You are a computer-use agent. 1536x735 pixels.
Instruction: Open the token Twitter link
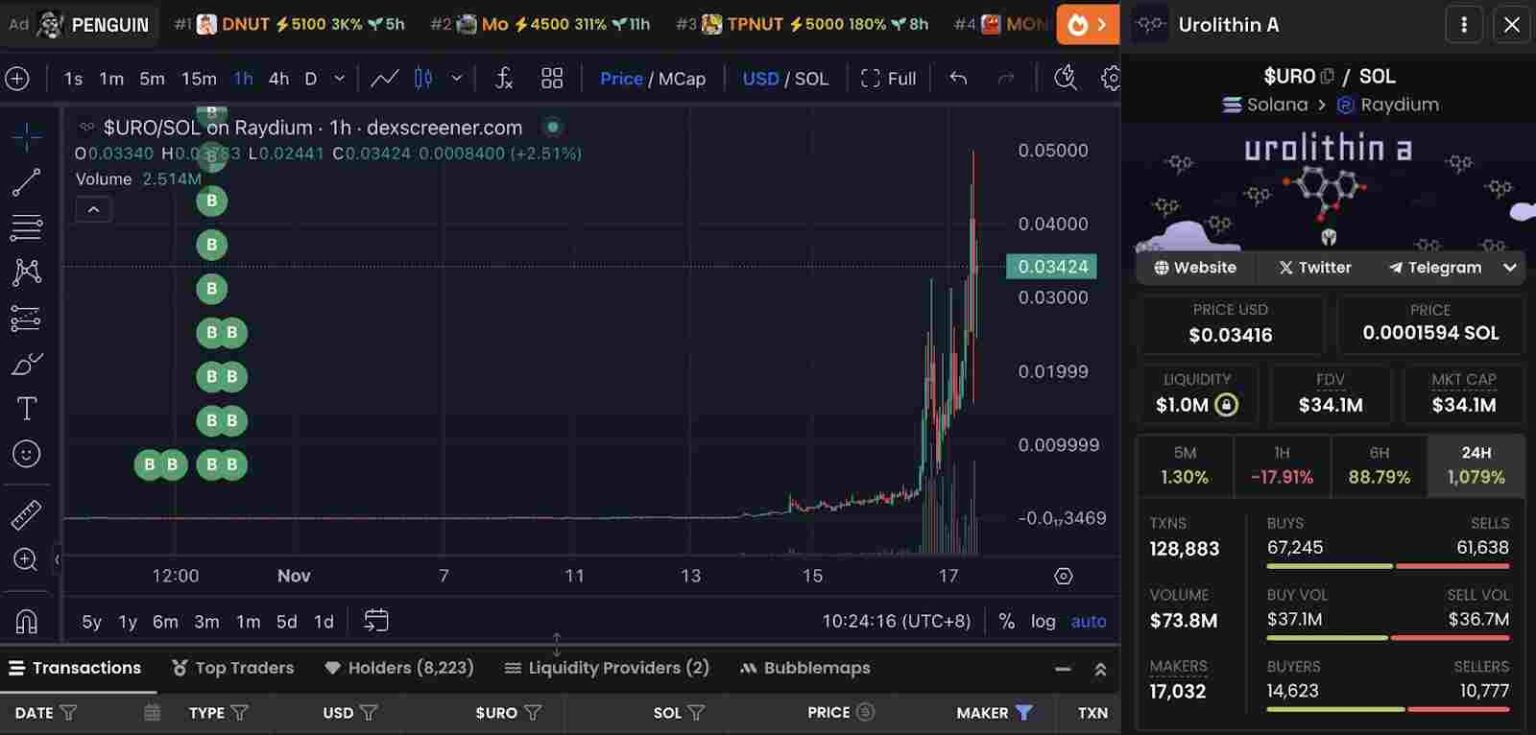[1315, 268]
